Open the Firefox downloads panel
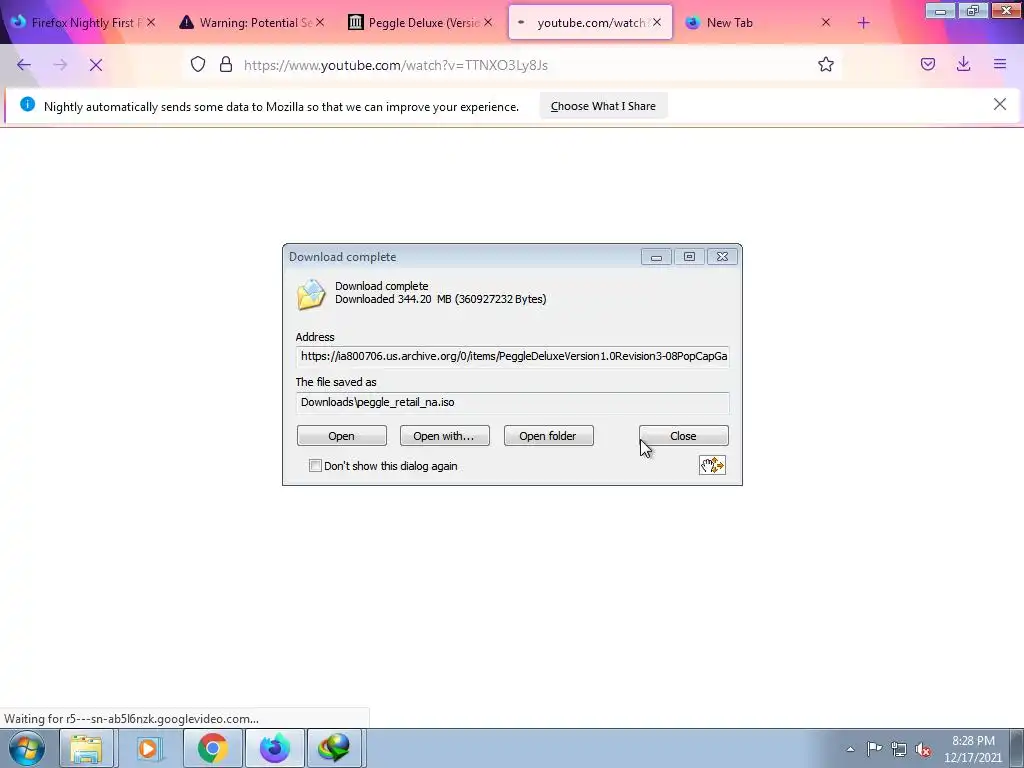 click(963, 64)
